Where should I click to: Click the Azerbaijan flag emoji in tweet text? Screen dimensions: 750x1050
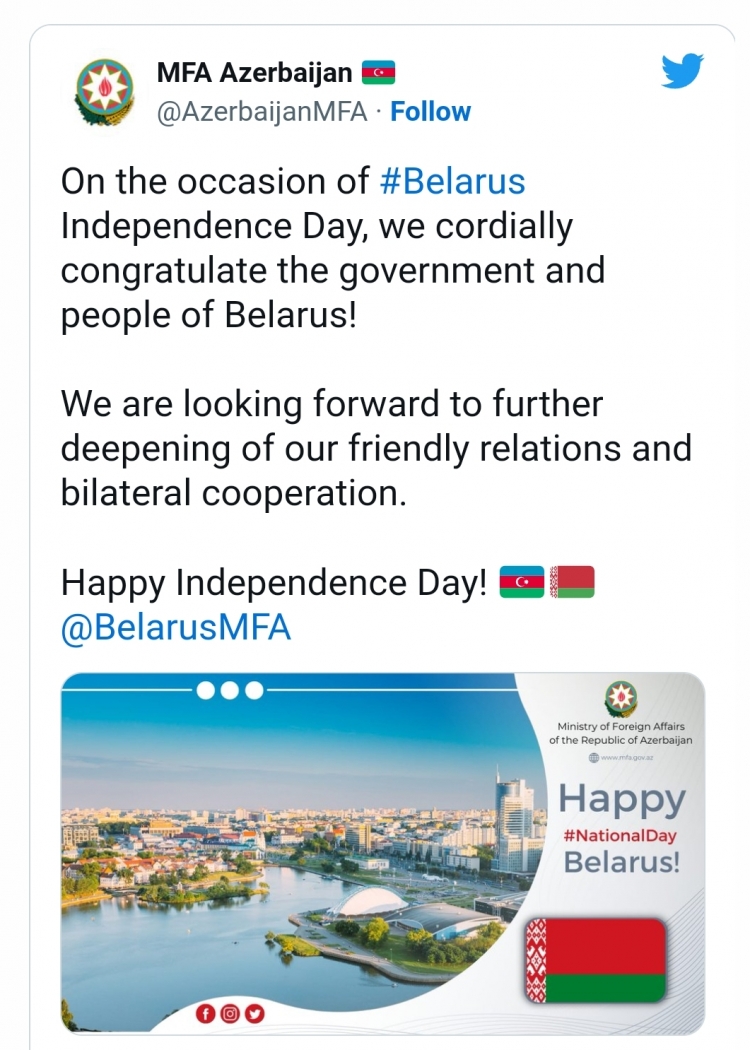(522, 582)
